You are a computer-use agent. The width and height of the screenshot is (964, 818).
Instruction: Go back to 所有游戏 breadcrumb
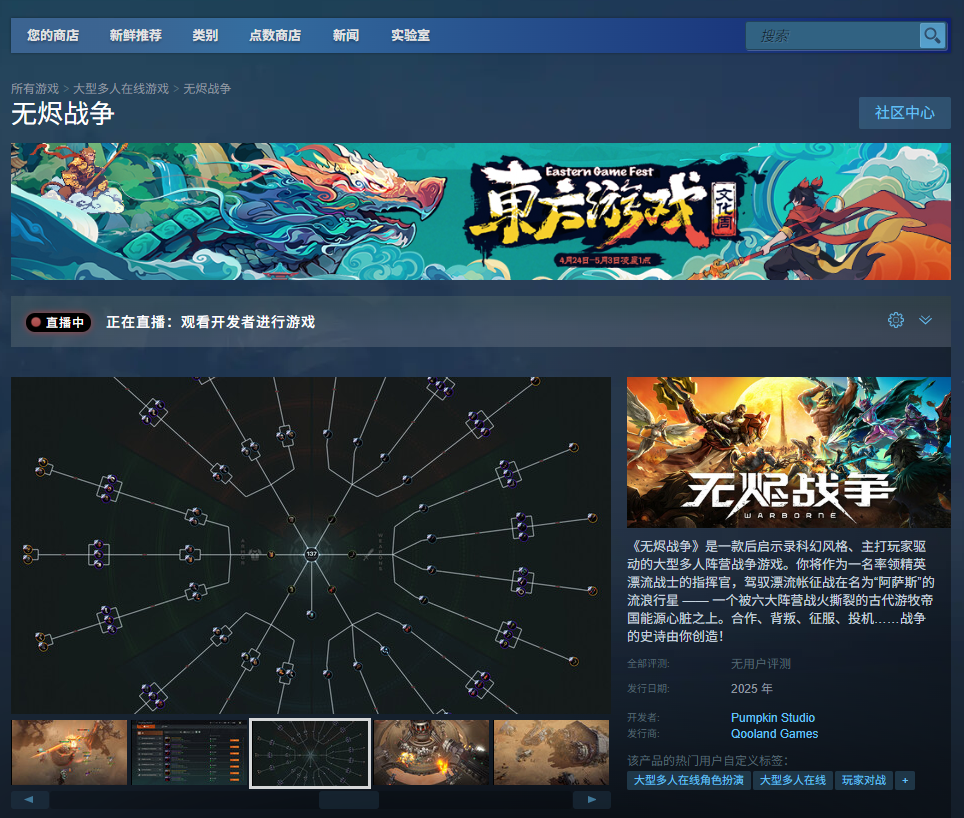click(35, 88)
